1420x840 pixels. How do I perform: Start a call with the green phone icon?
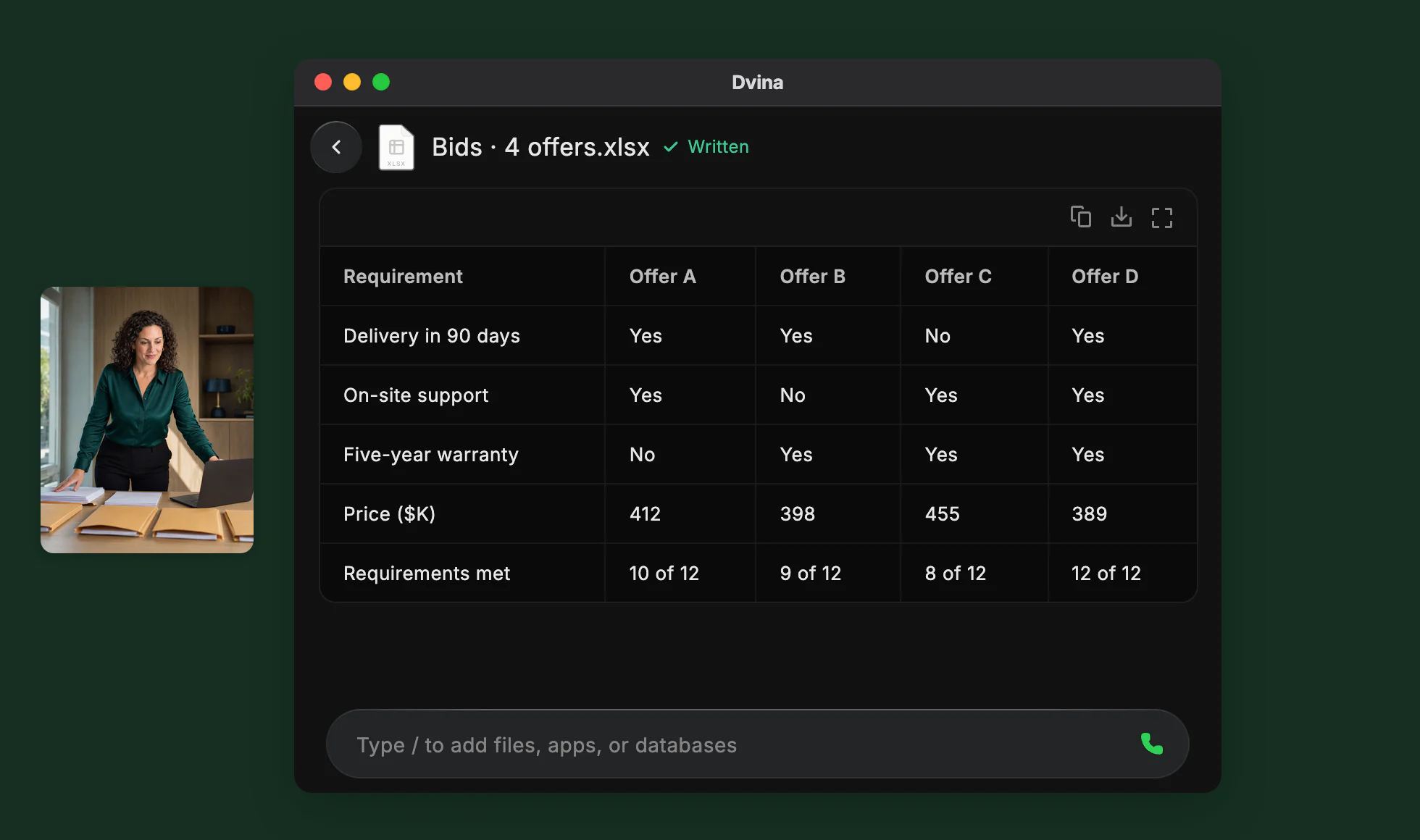1151,744
